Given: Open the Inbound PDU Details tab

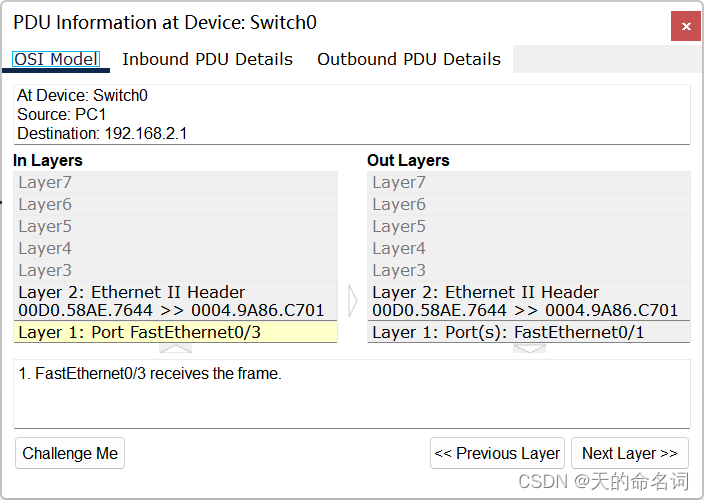Looking at the screenshot, I should [x=207, y=59].
